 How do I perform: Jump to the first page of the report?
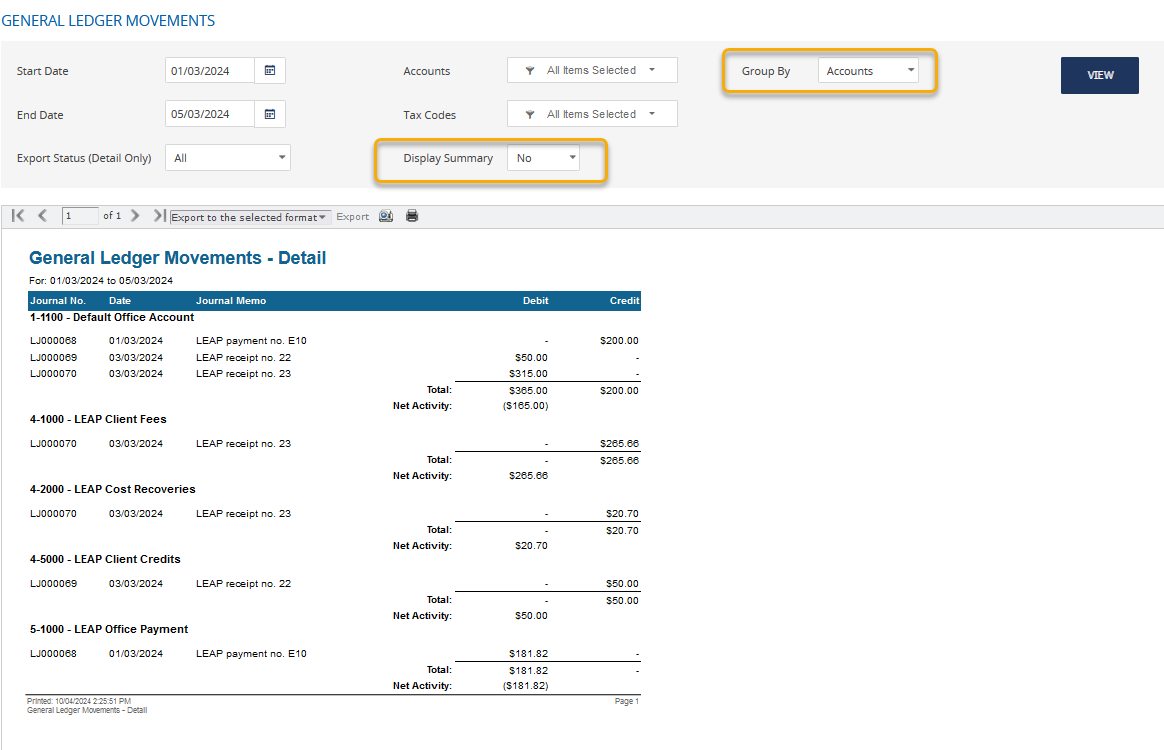pos(17,215)
